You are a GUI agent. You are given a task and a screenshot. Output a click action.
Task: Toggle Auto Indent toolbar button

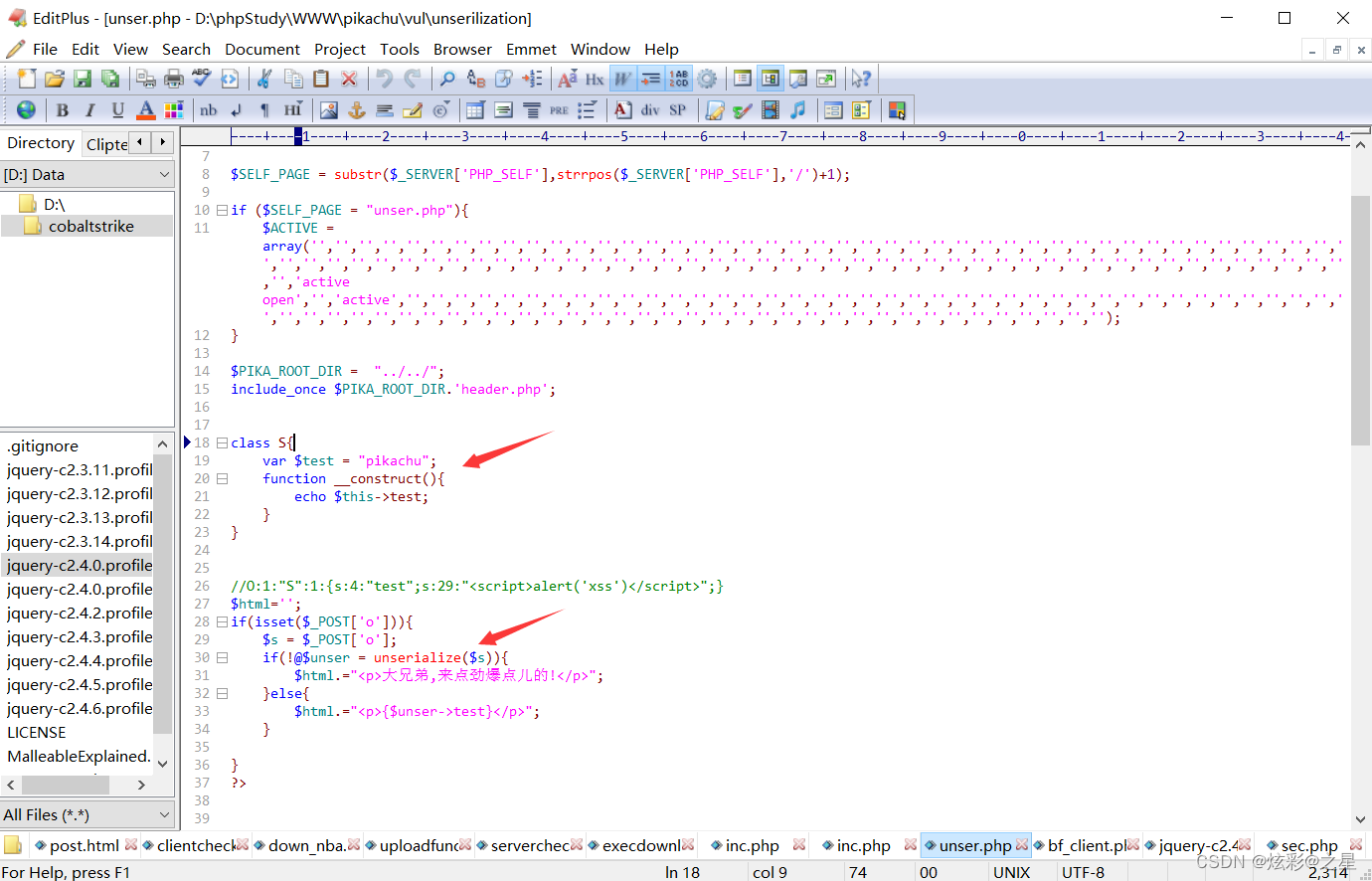pos(651,79)
